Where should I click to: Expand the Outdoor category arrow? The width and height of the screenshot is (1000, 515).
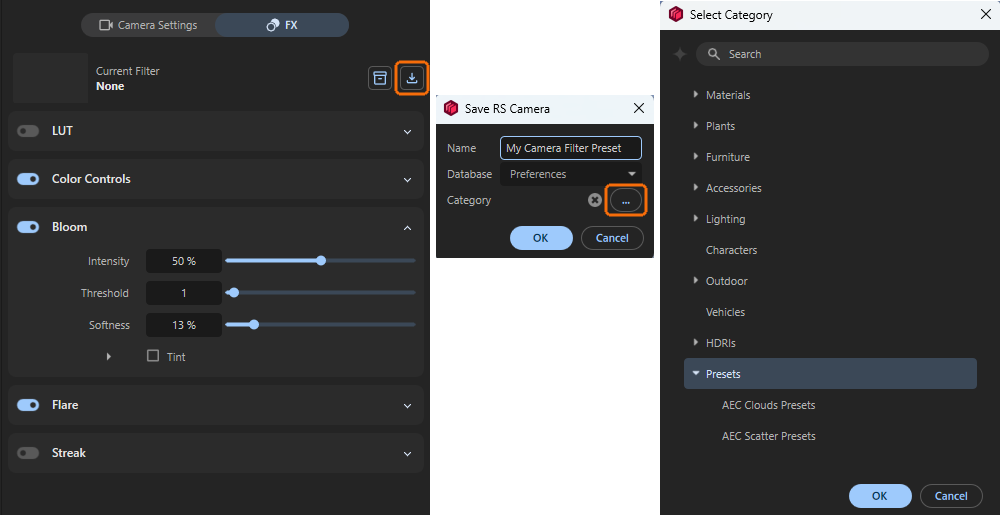[x=696, y=280]
